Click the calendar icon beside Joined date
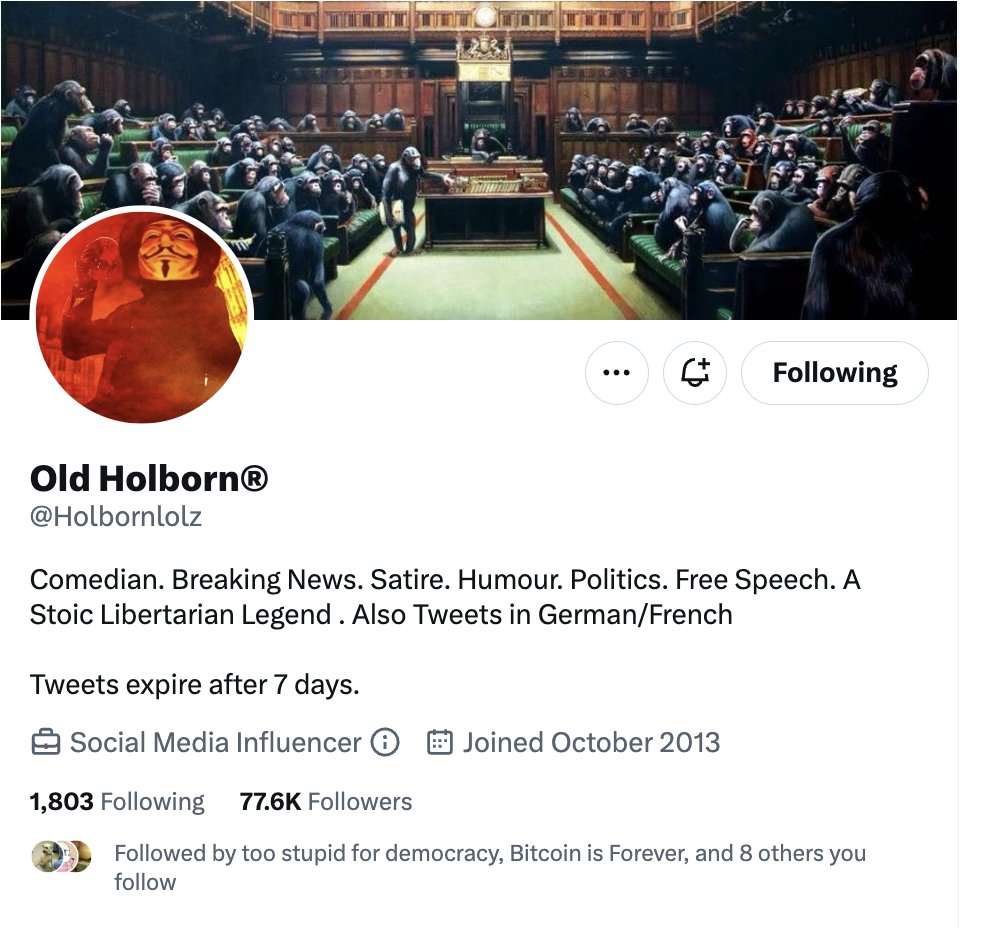The image size is (998, 928). pos(438,743)
